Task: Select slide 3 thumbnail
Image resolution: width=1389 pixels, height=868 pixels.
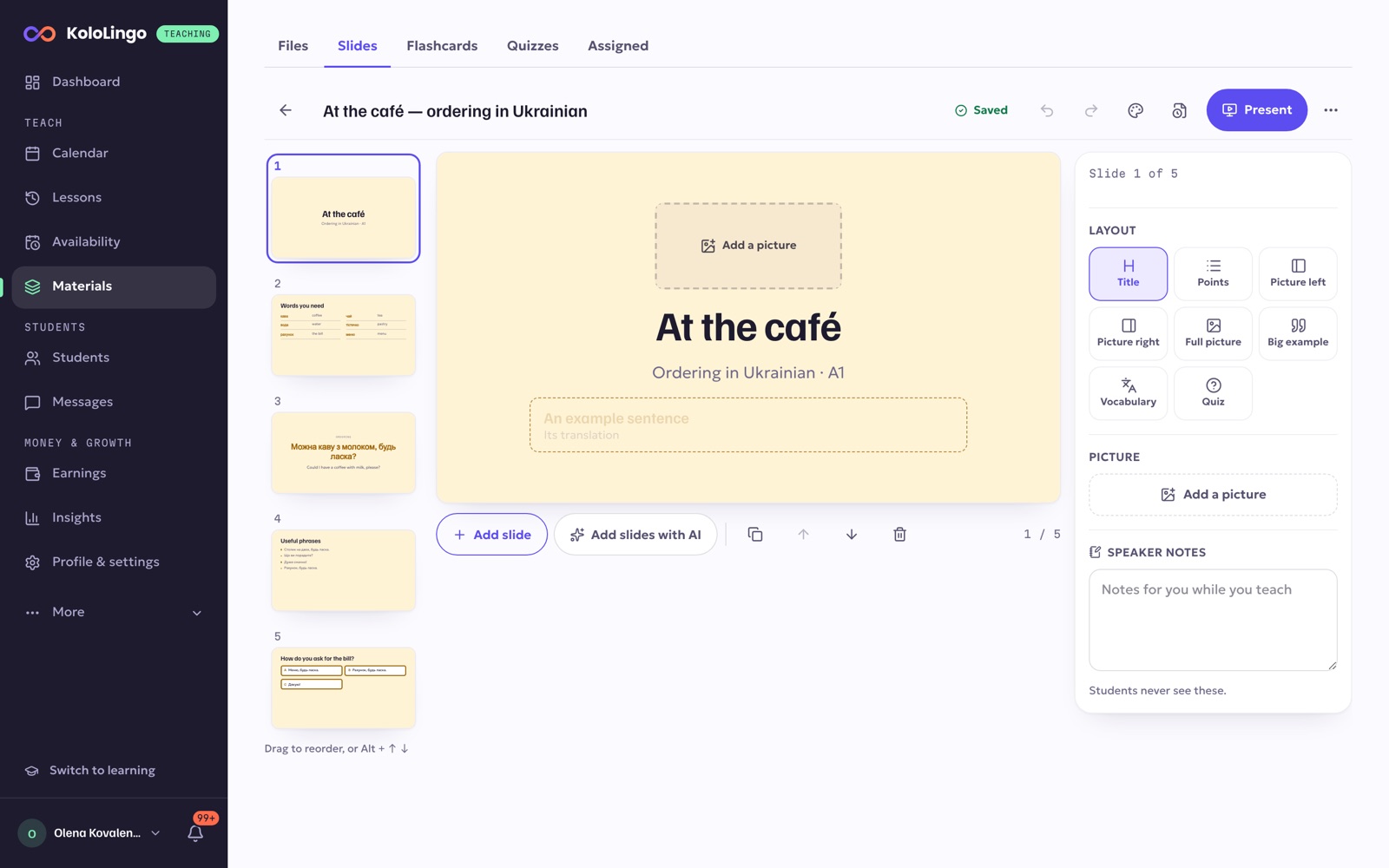Action: point(344,453)
